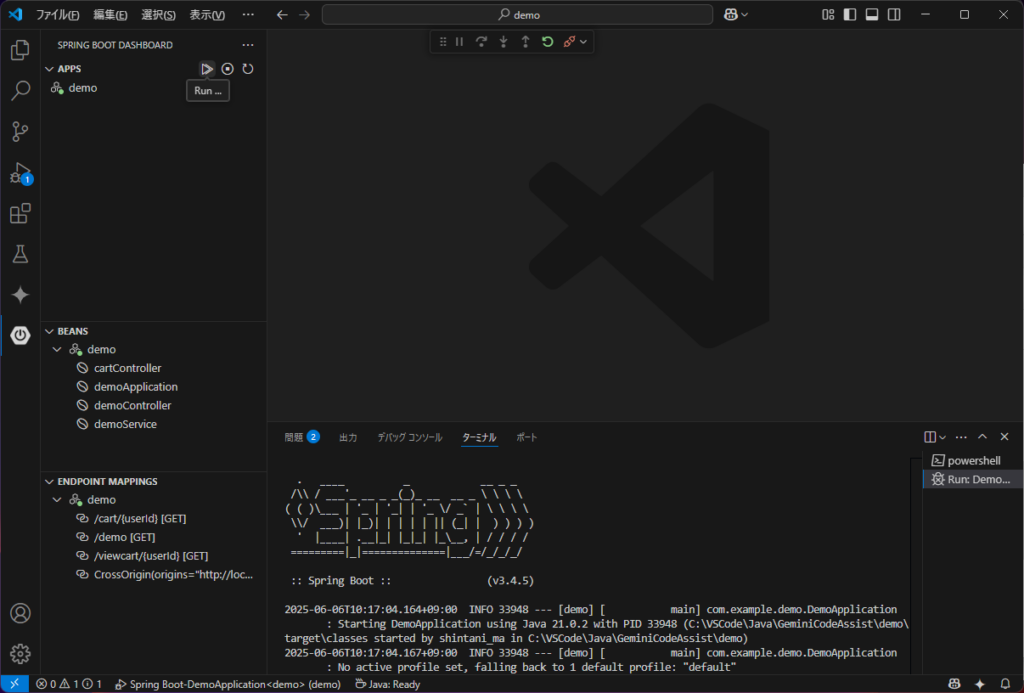Open the /viewcart/{userId} [GET] endpoint
Screen dimensions: 1024x693
coord(153,556)
